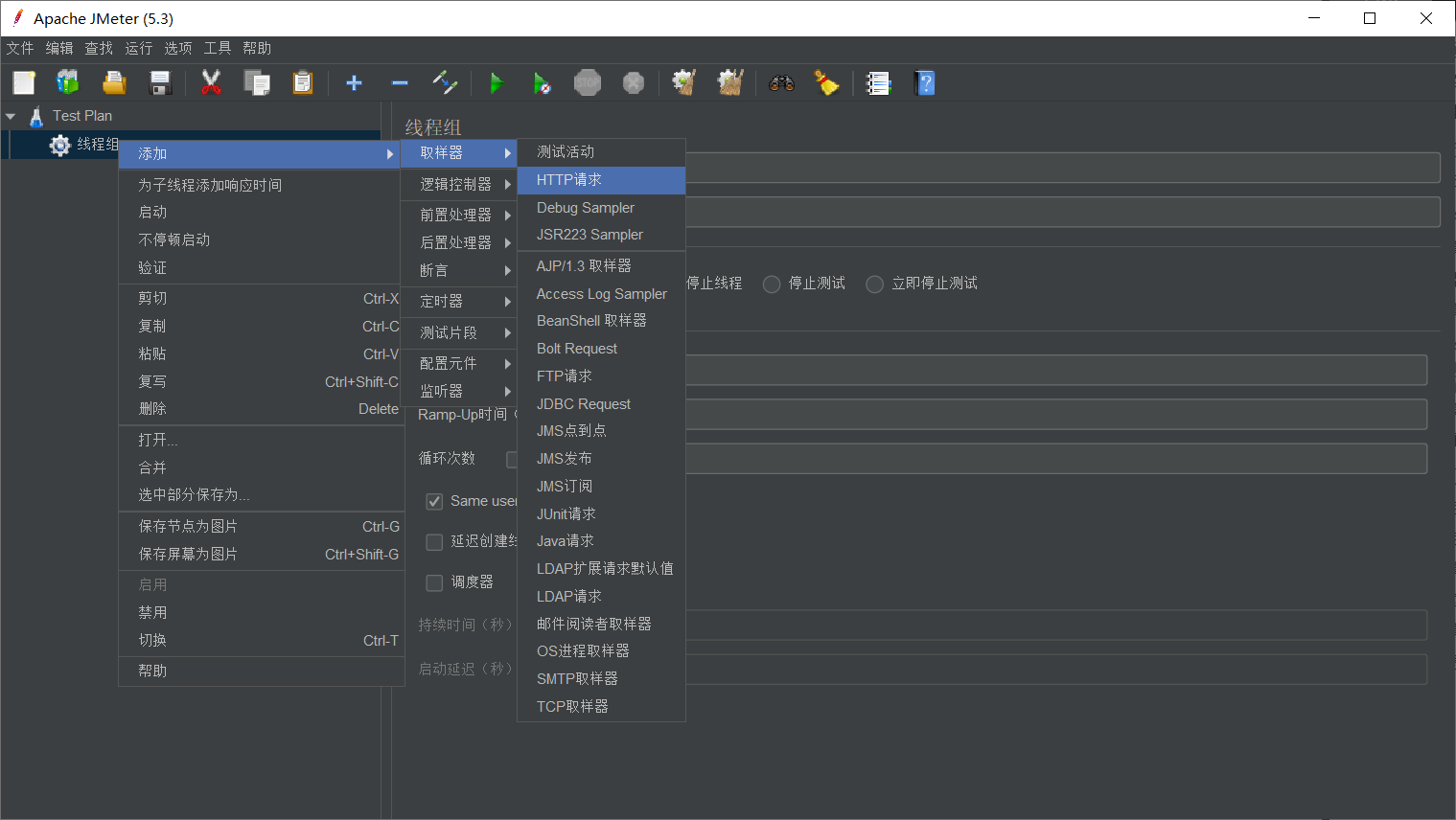Expand the 取样器 submenu

458,152
